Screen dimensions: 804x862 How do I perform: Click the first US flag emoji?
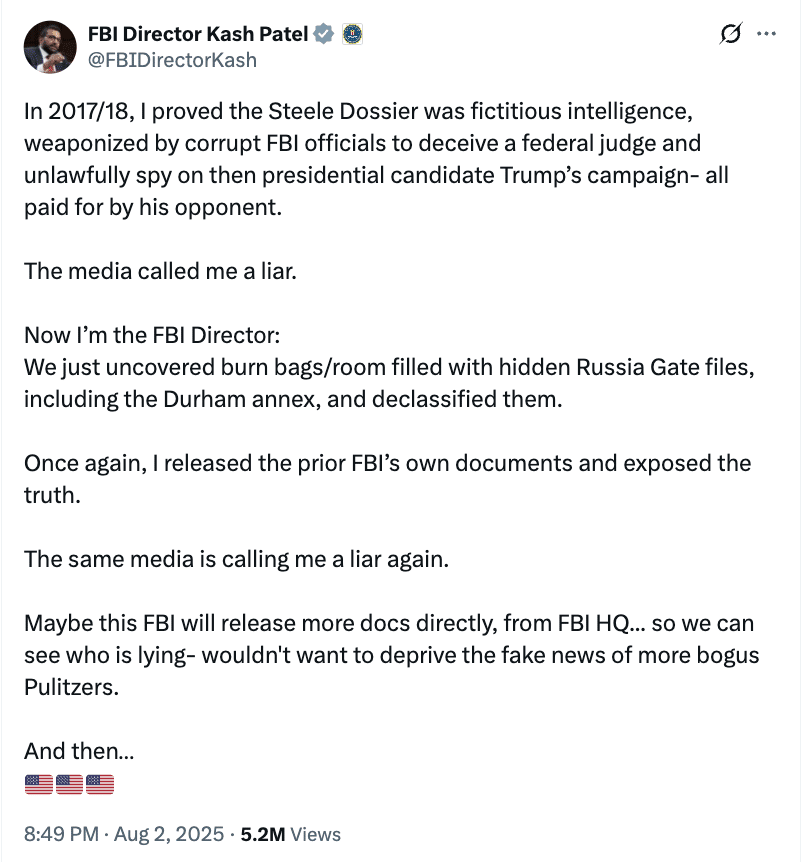tap(37, 786)
